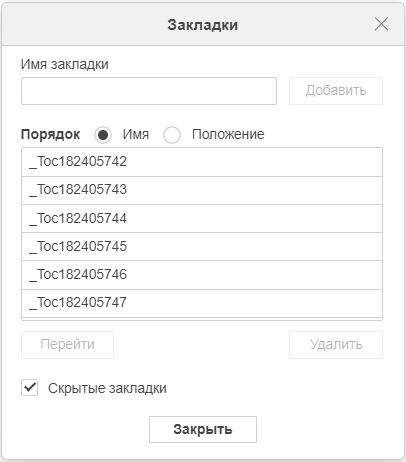
Task: Close the Закладки dialog with the X icon
Action: pos(381,24)
